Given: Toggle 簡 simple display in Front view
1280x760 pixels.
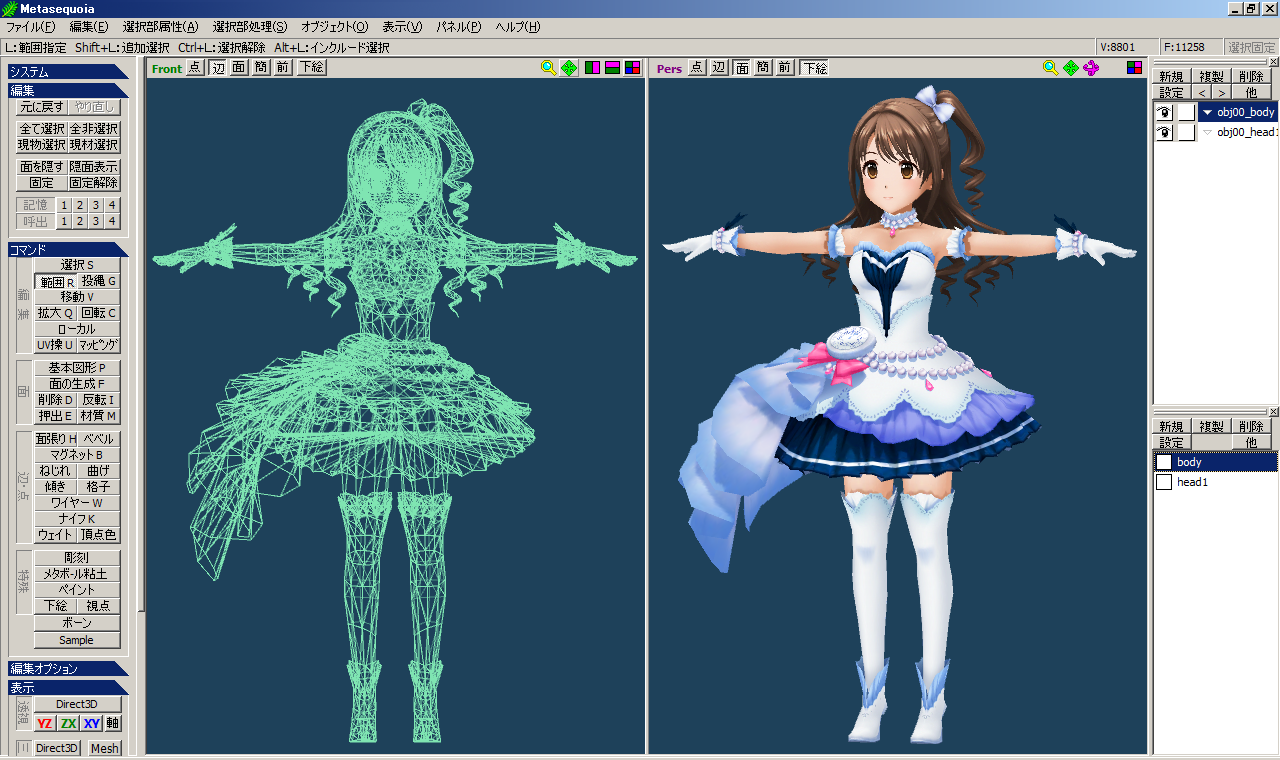Looking at the screenshot, I should [x=261, y=68].
